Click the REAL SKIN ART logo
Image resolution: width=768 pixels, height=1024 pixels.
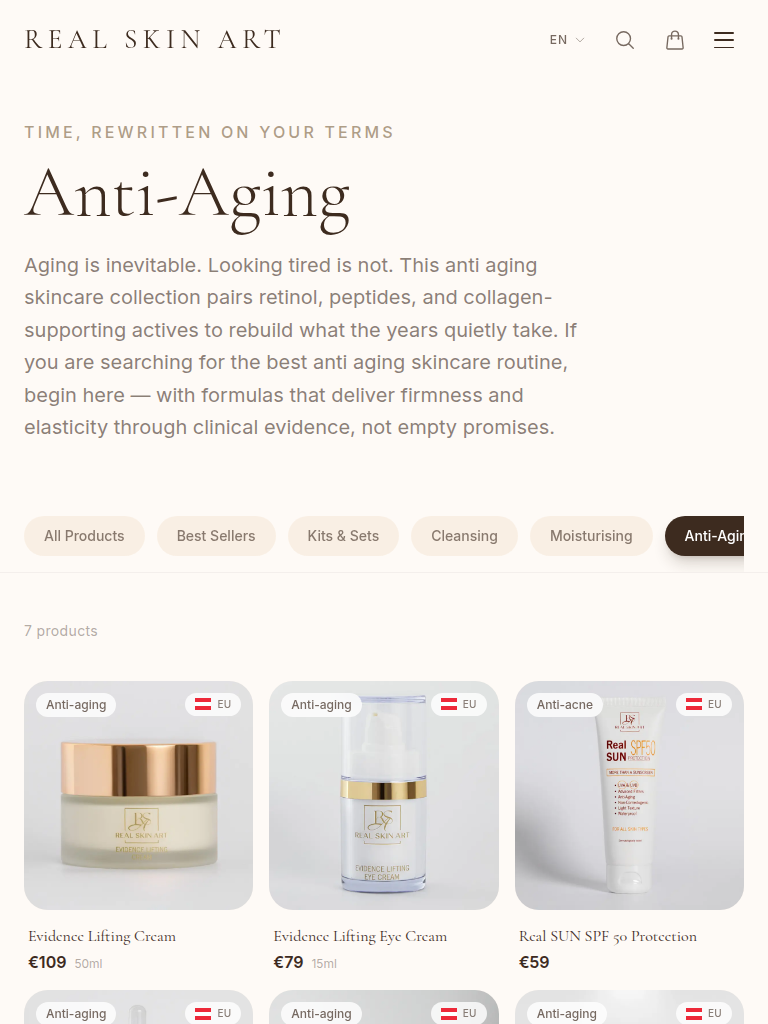(x=153, y=40)
